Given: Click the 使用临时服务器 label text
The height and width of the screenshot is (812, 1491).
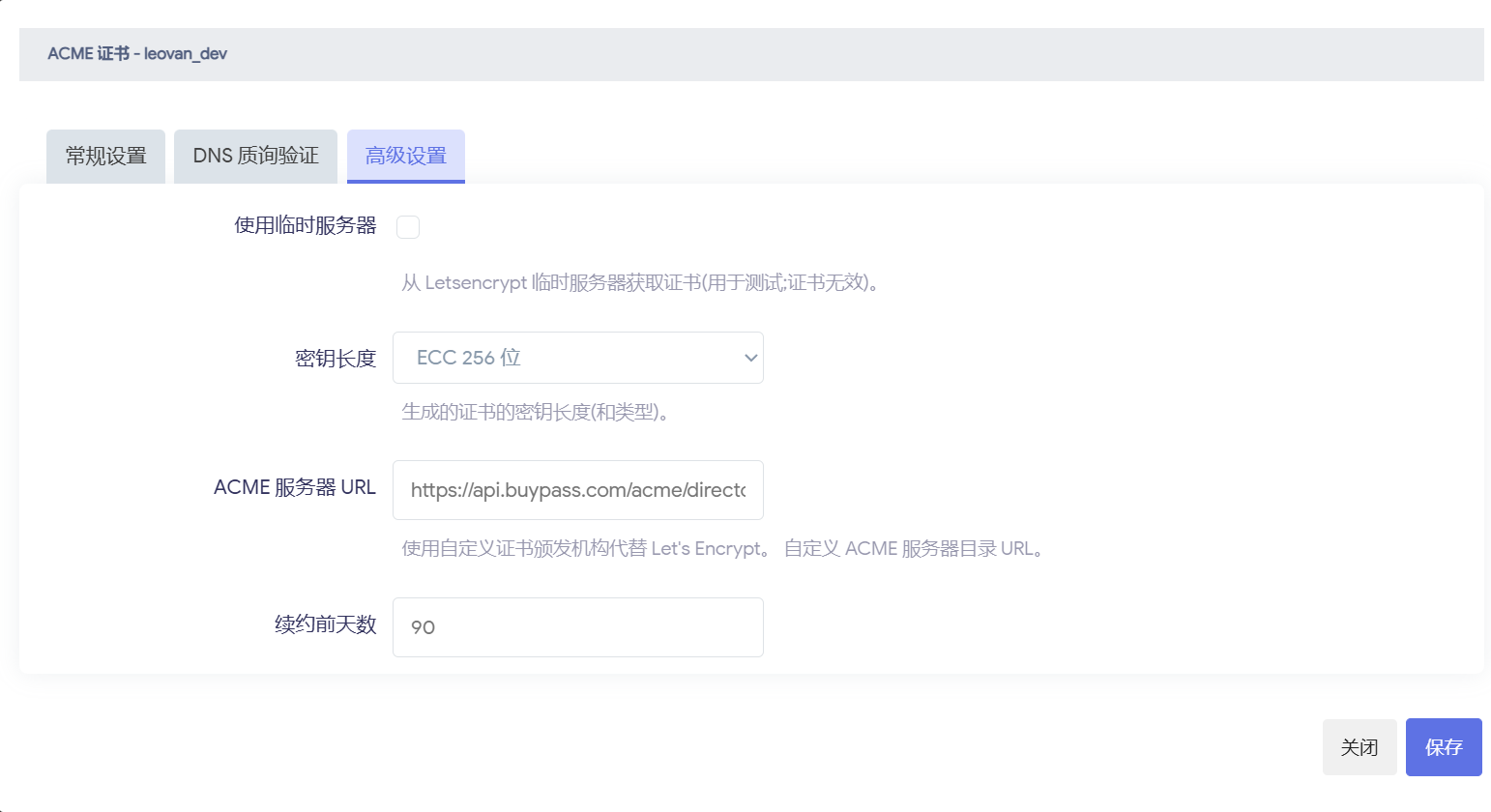Looking at the screenshot, I should [305, 226].
